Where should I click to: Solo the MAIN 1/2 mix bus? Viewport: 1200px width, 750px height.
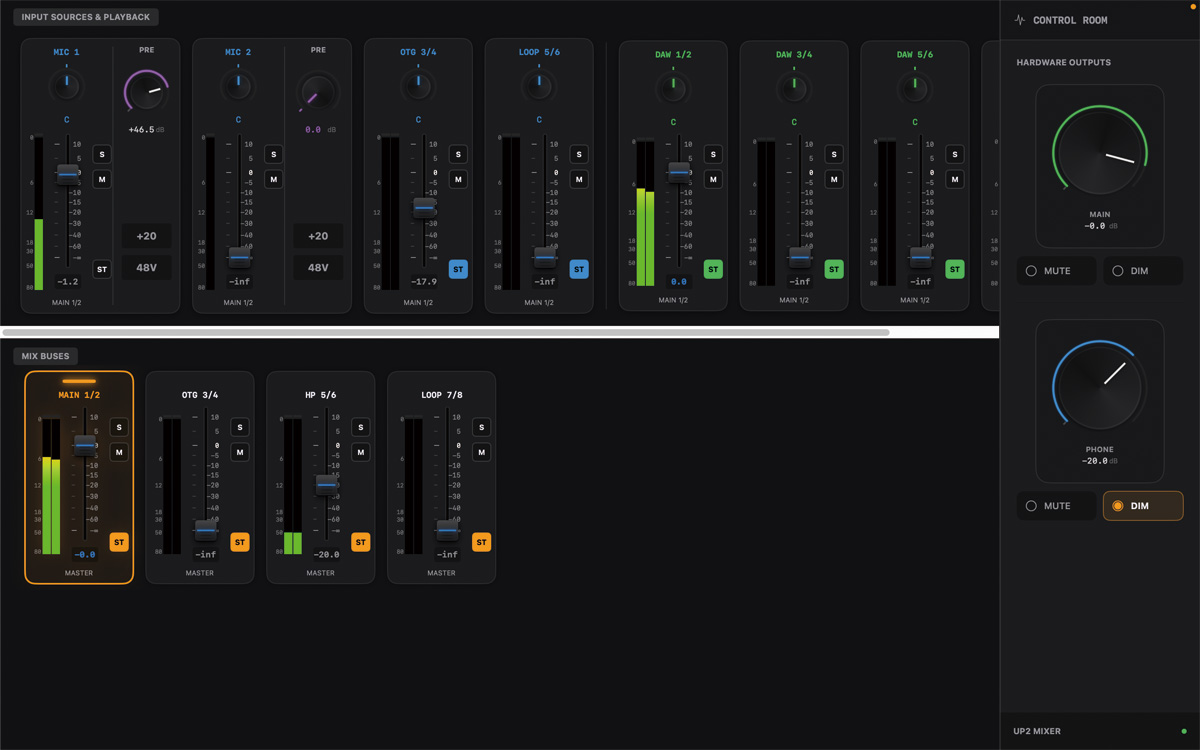coord(119,427)
